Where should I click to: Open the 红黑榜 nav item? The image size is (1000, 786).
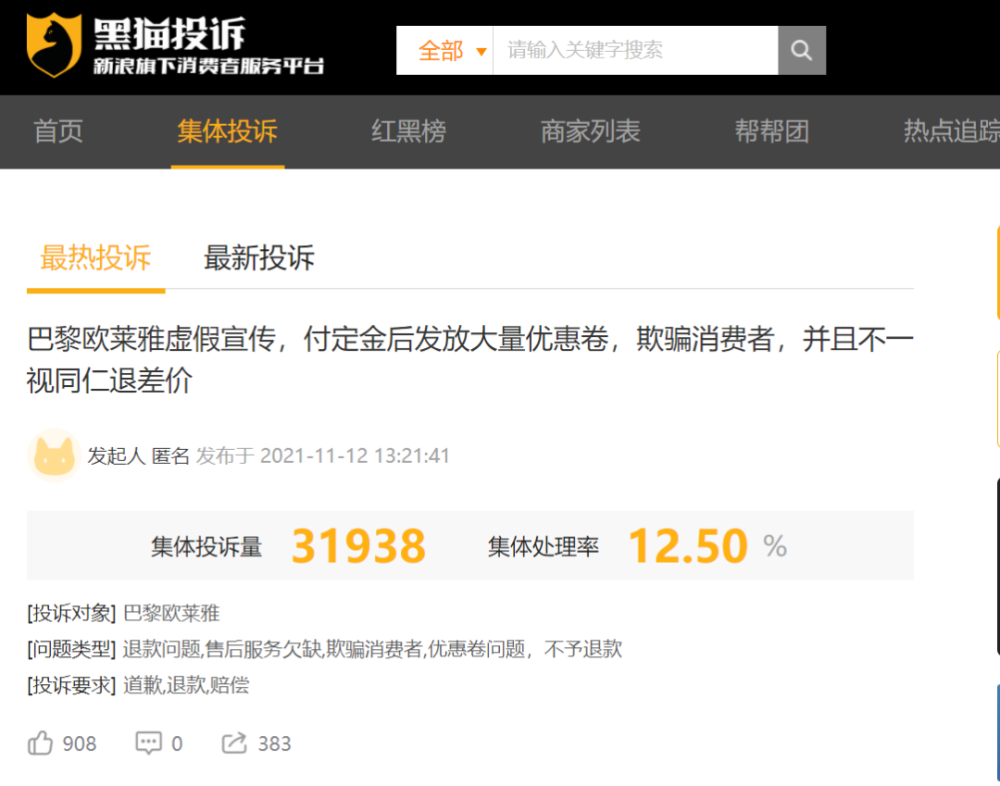click(x=409, y=131)
